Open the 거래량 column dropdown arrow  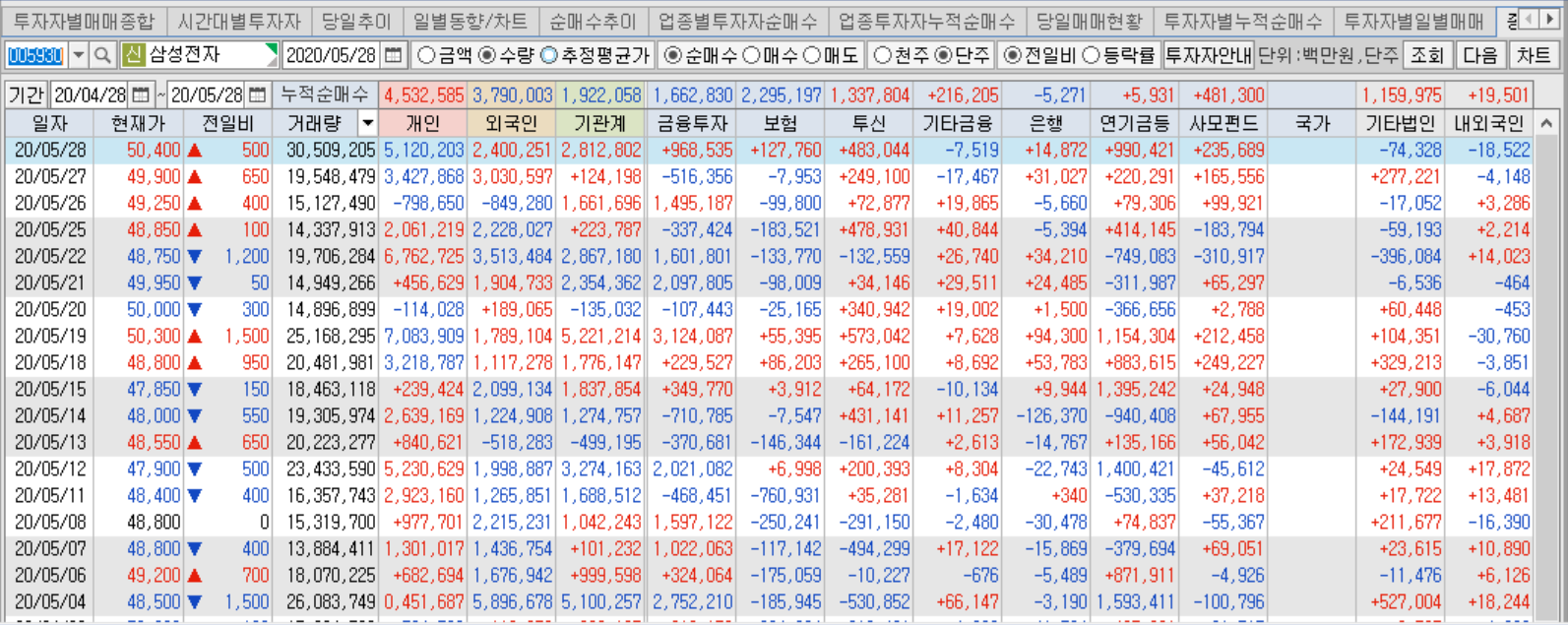coord(367,124)
